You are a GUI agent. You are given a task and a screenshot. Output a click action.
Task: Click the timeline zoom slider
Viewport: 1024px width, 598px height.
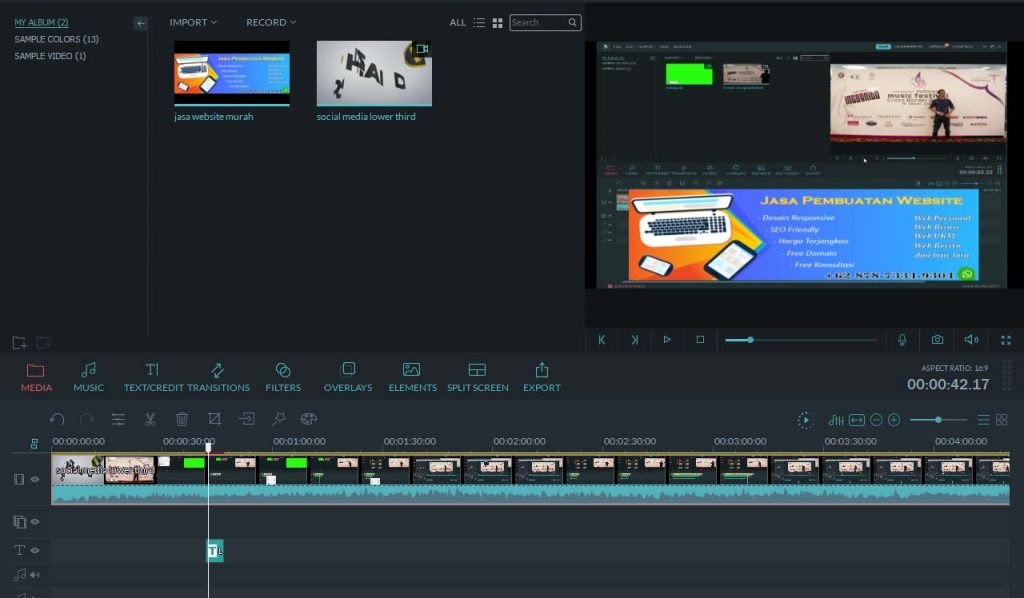click(938, 420)
